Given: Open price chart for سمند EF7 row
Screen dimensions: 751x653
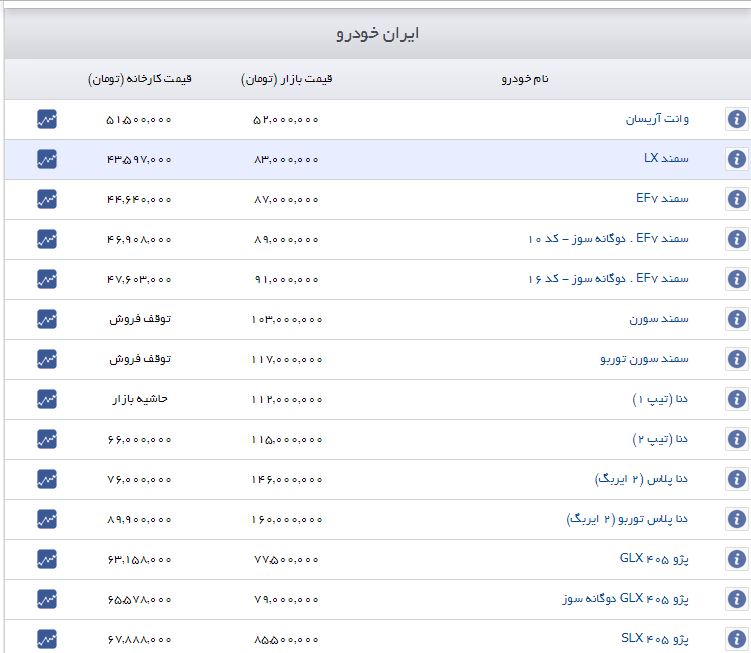Looking at the screenshot, I should [x=47, y=199].
